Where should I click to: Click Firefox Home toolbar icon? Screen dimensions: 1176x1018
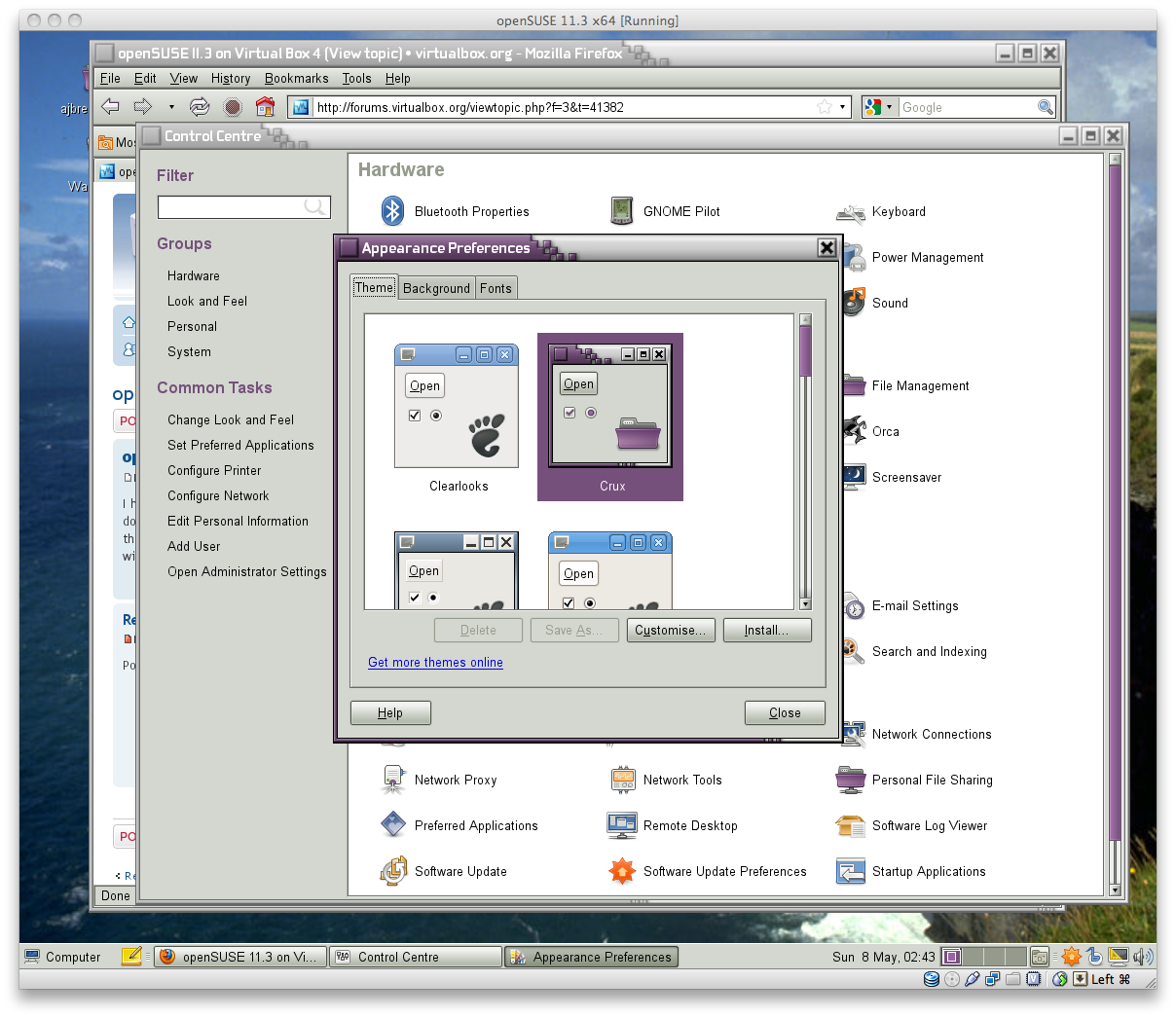pos(265,107)
